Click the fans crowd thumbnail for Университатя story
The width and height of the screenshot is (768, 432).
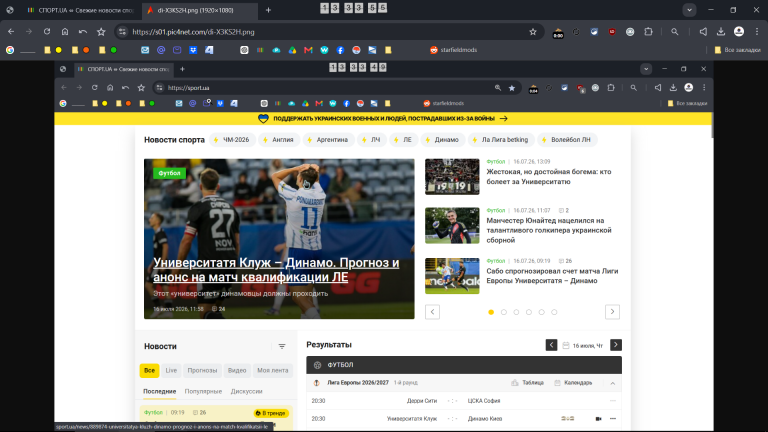(452, 177)
